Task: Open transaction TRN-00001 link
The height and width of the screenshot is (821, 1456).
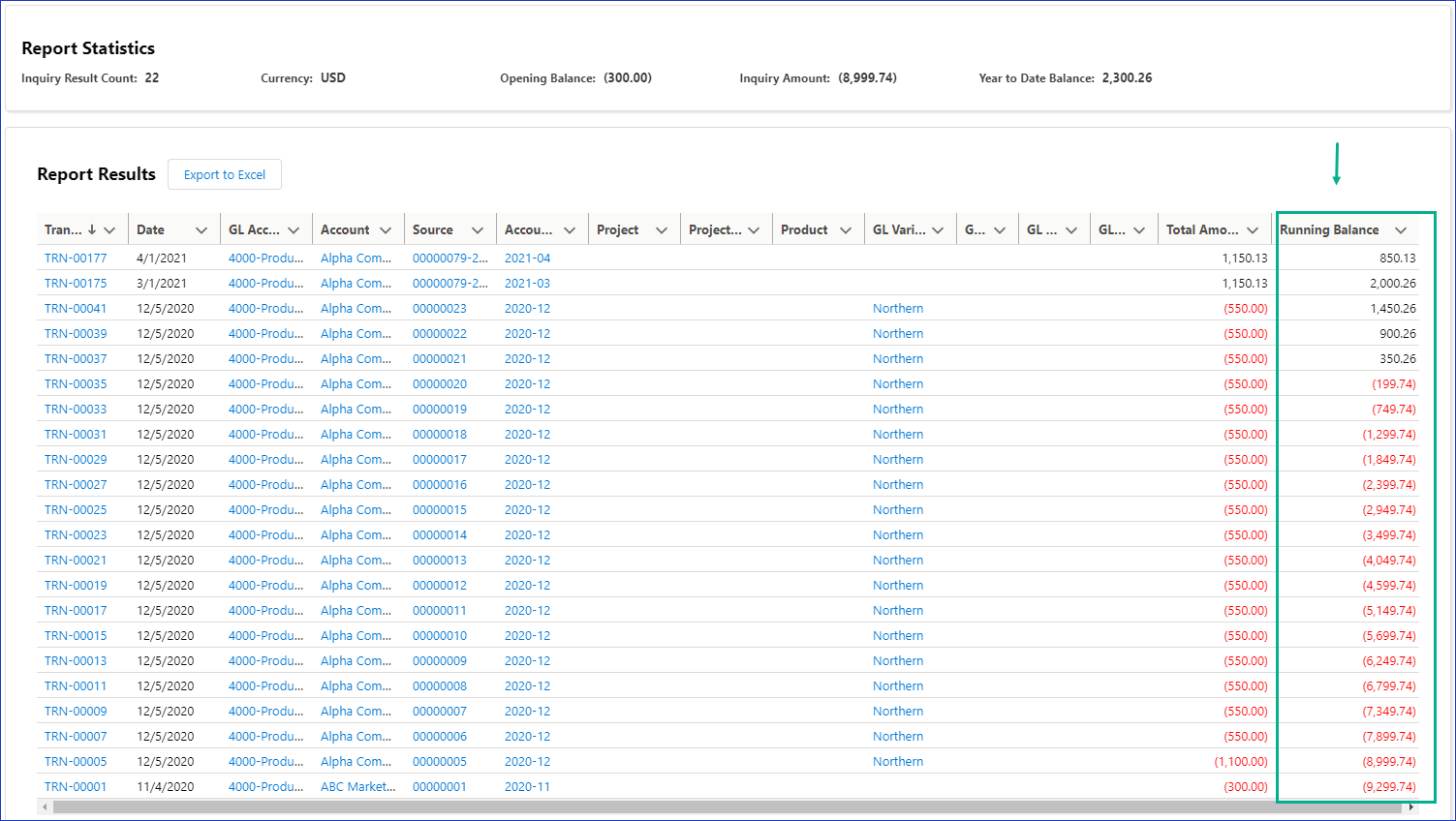Action: coord(76,787)
